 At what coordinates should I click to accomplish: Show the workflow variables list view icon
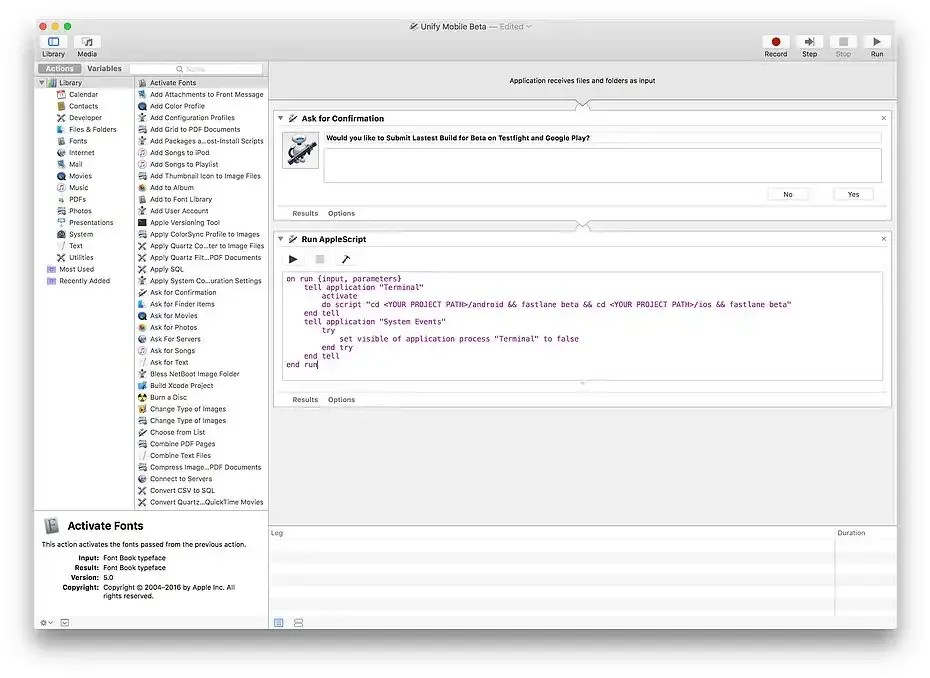[x=298, y=623]
